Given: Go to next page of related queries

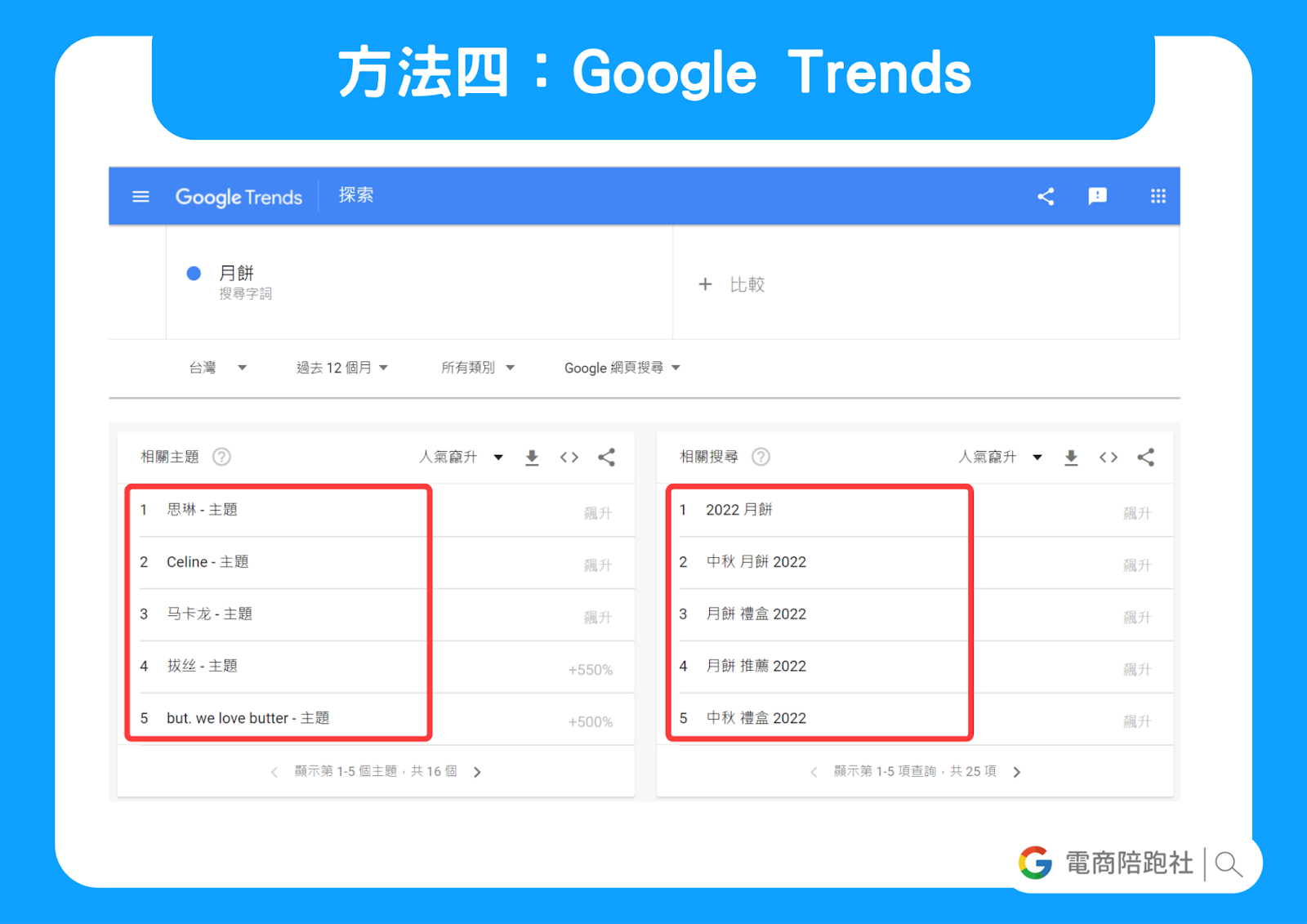Looking at the screenshot, I should (1017, 772).
